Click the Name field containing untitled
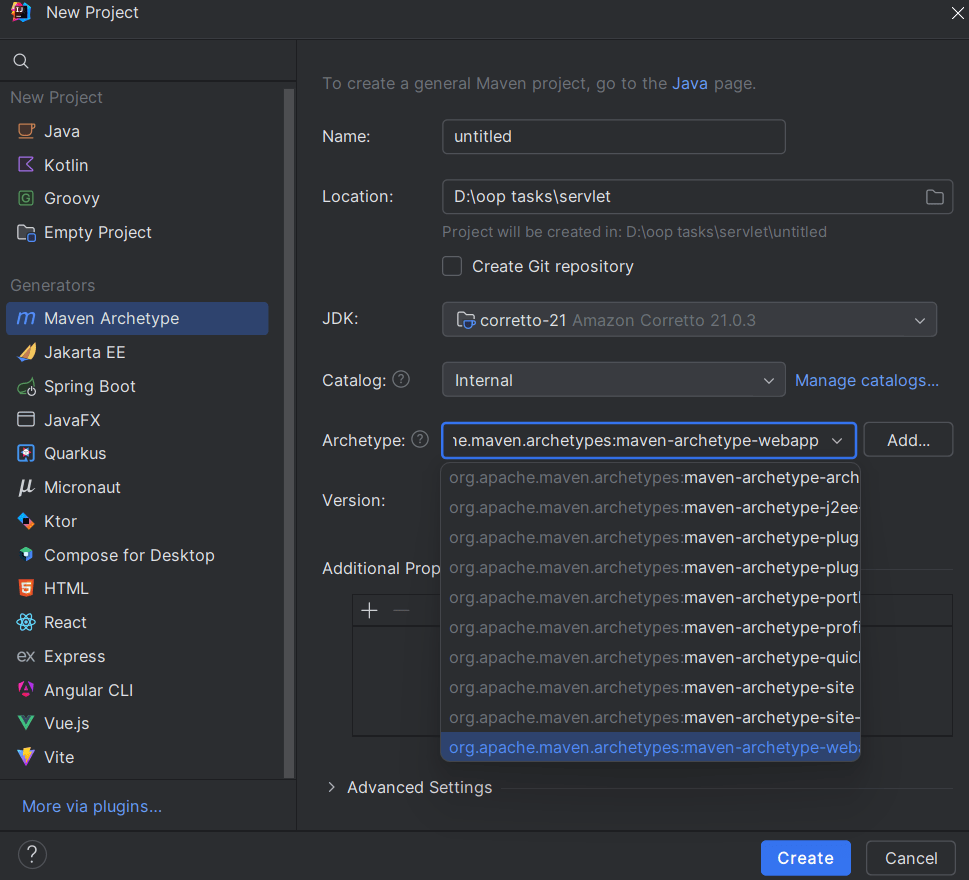The image size is (969, 880). 614,137
